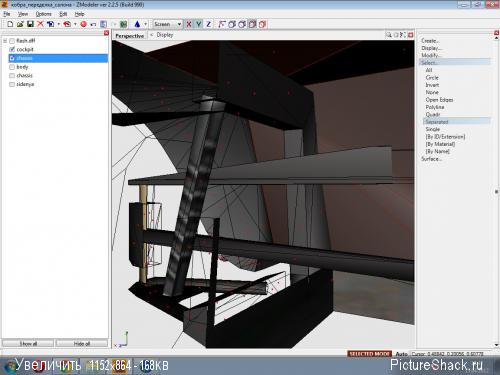
Task: Collapse the Rash.dff tree node
Action: point(5,41)
